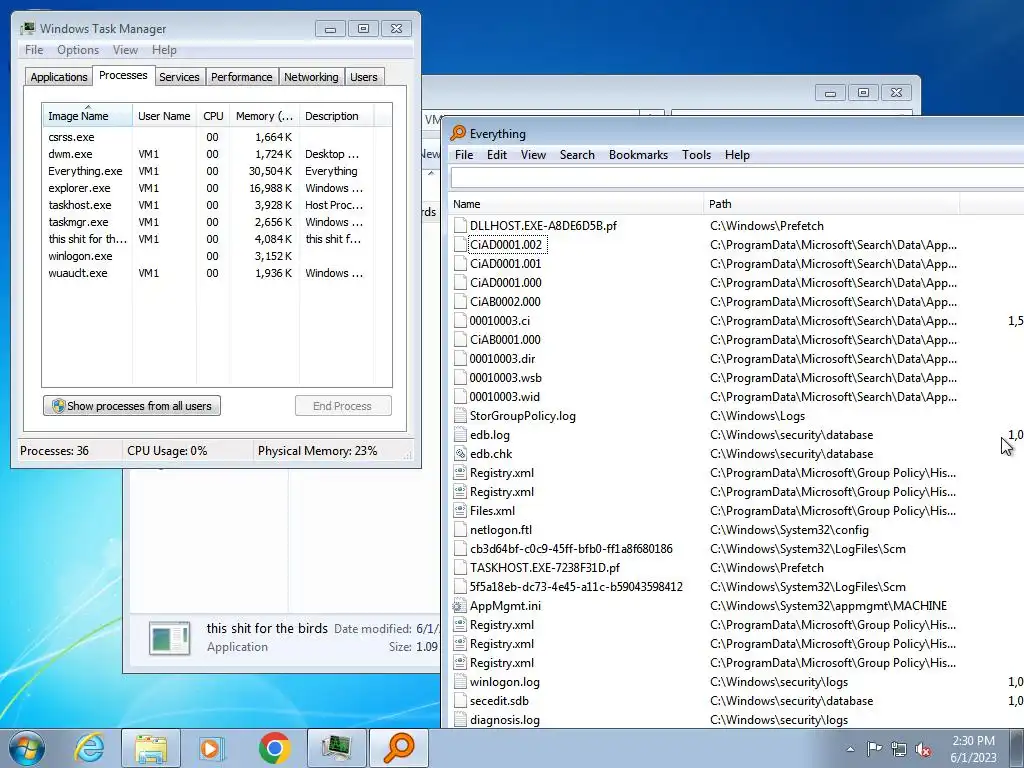Viewport: 1024px width, 768px height.
Task: Select explorer.exe process row
Action: [217, 188]
